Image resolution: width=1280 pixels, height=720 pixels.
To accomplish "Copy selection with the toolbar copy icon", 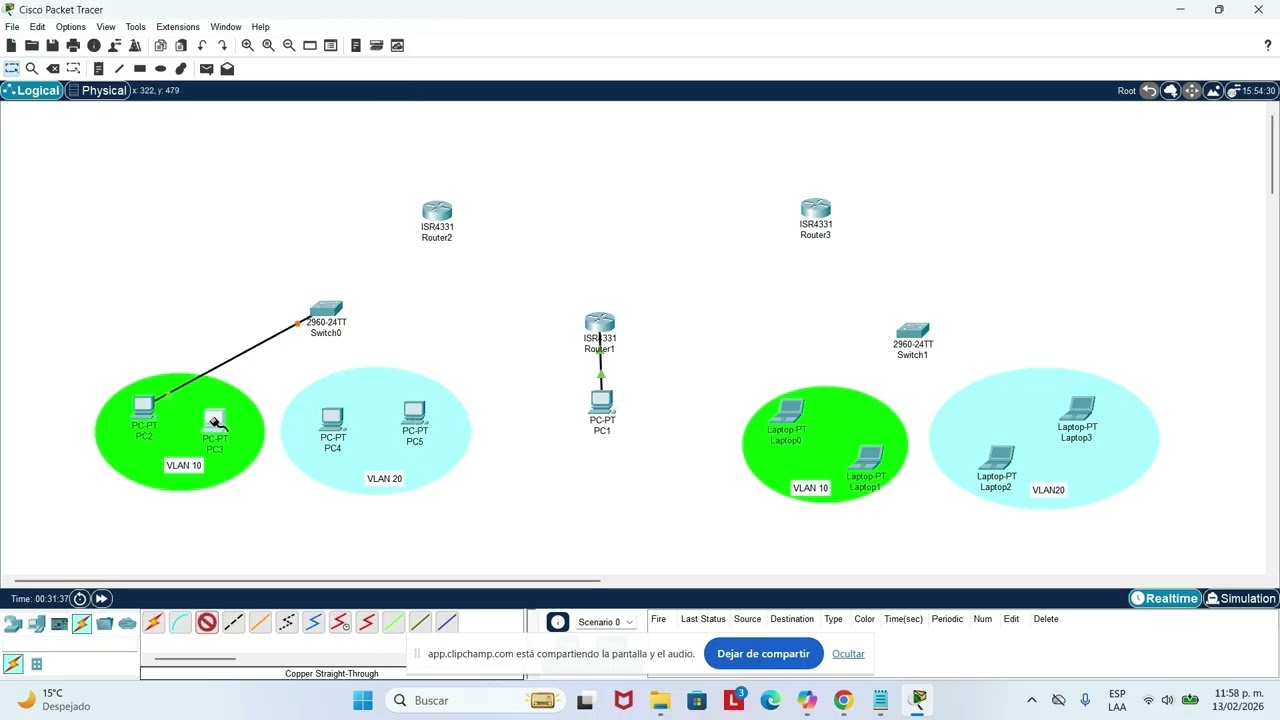I will (x=160, y=45).
